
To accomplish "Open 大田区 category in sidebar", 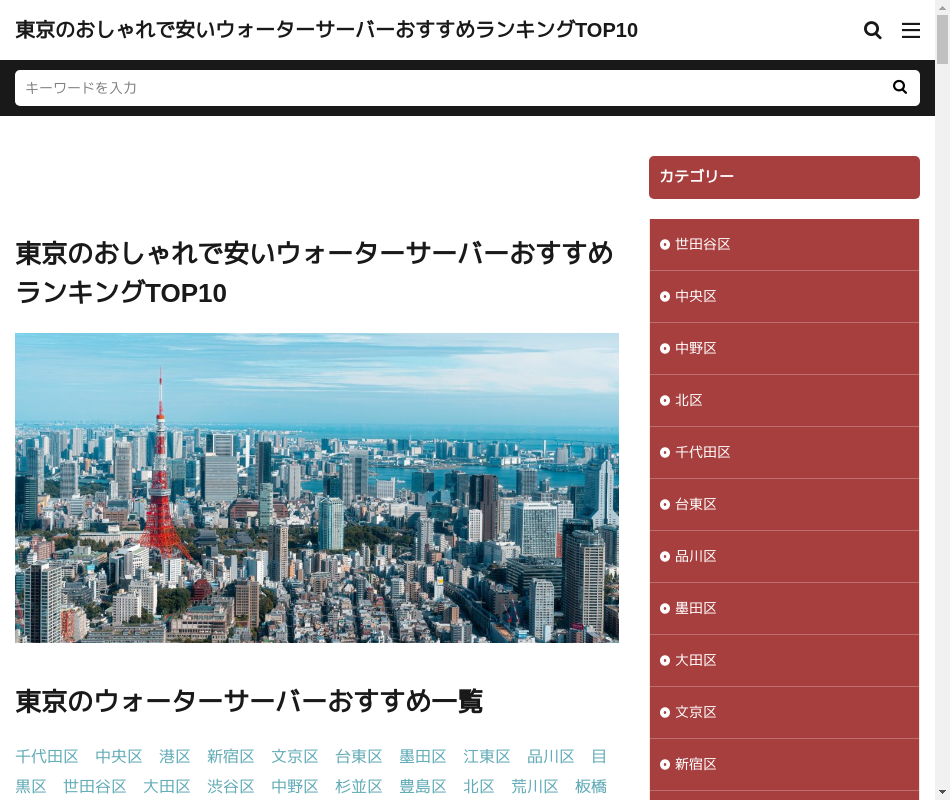I will tap(784, 661).
